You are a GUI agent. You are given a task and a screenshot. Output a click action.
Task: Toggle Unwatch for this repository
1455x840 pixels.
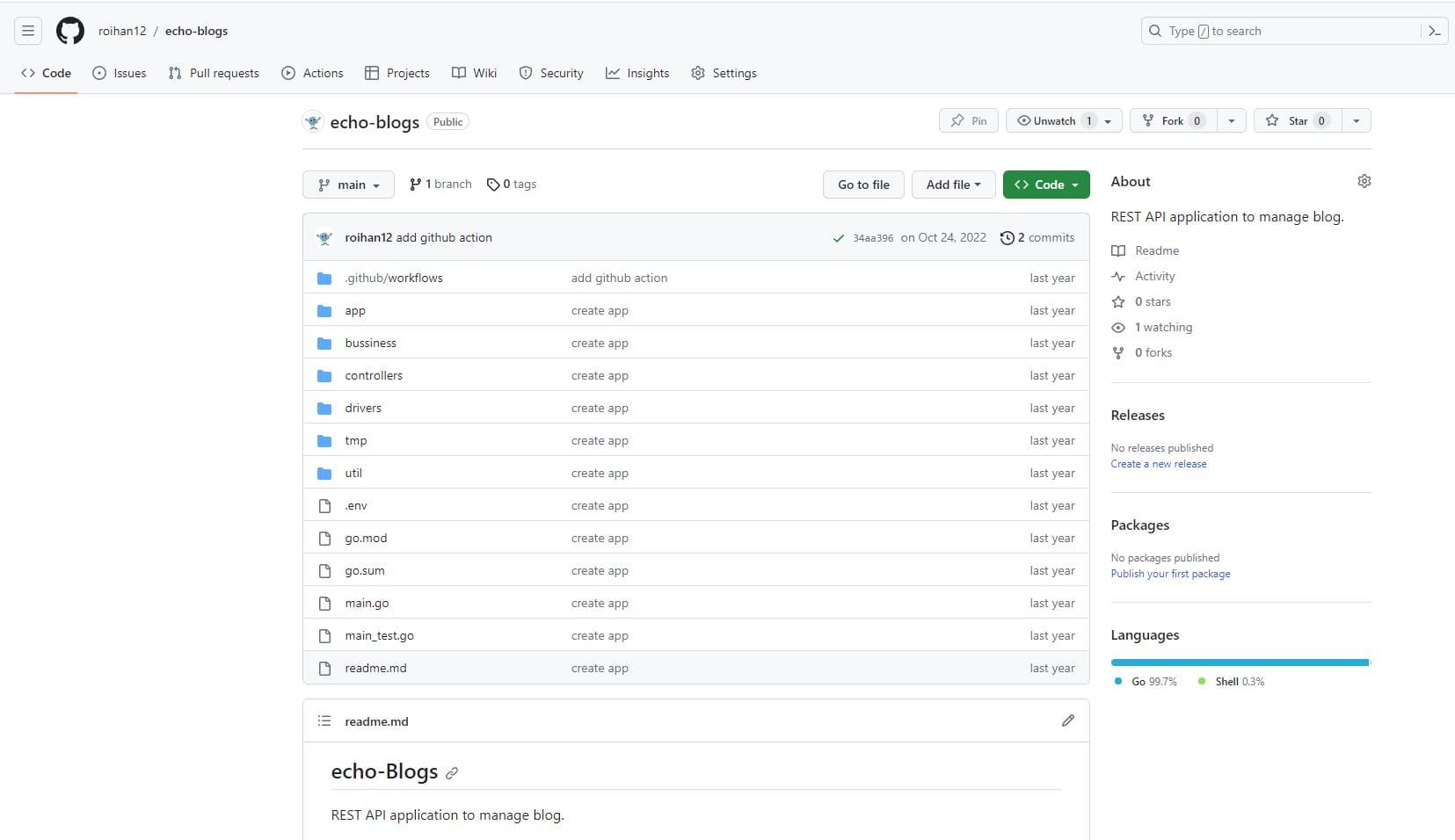point(1054,120)
